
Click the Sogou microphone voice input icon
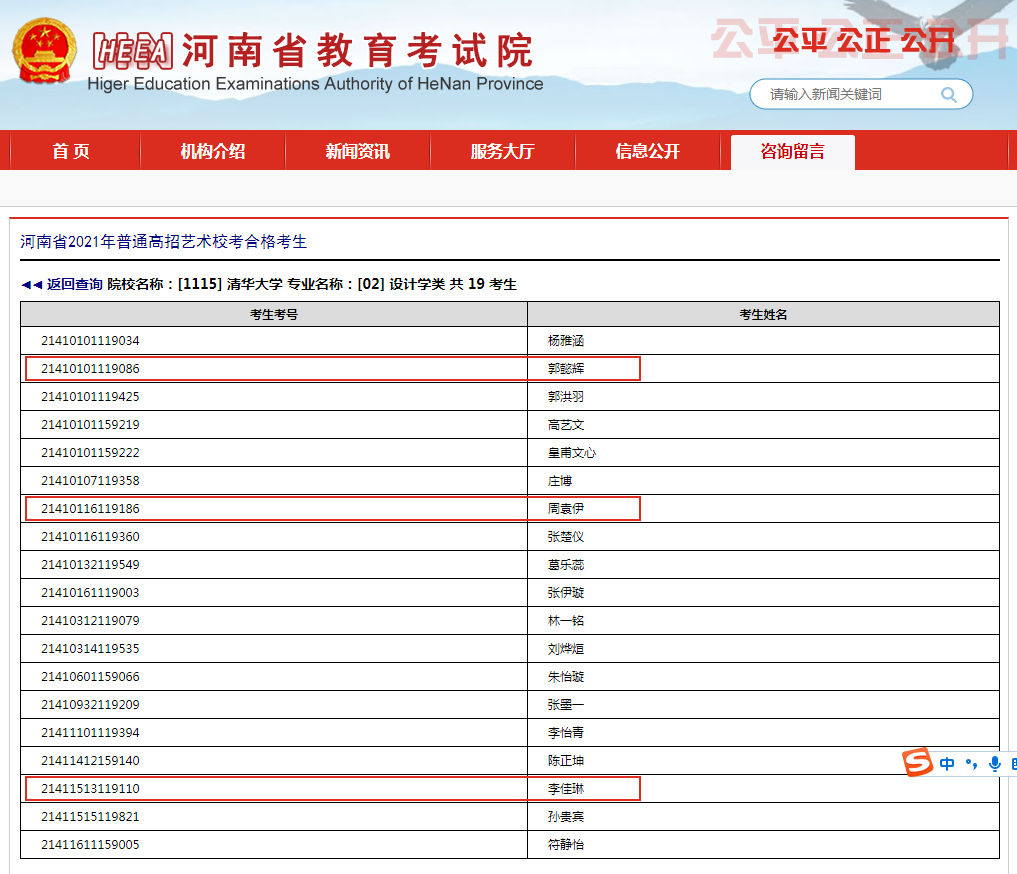[994, 764]
